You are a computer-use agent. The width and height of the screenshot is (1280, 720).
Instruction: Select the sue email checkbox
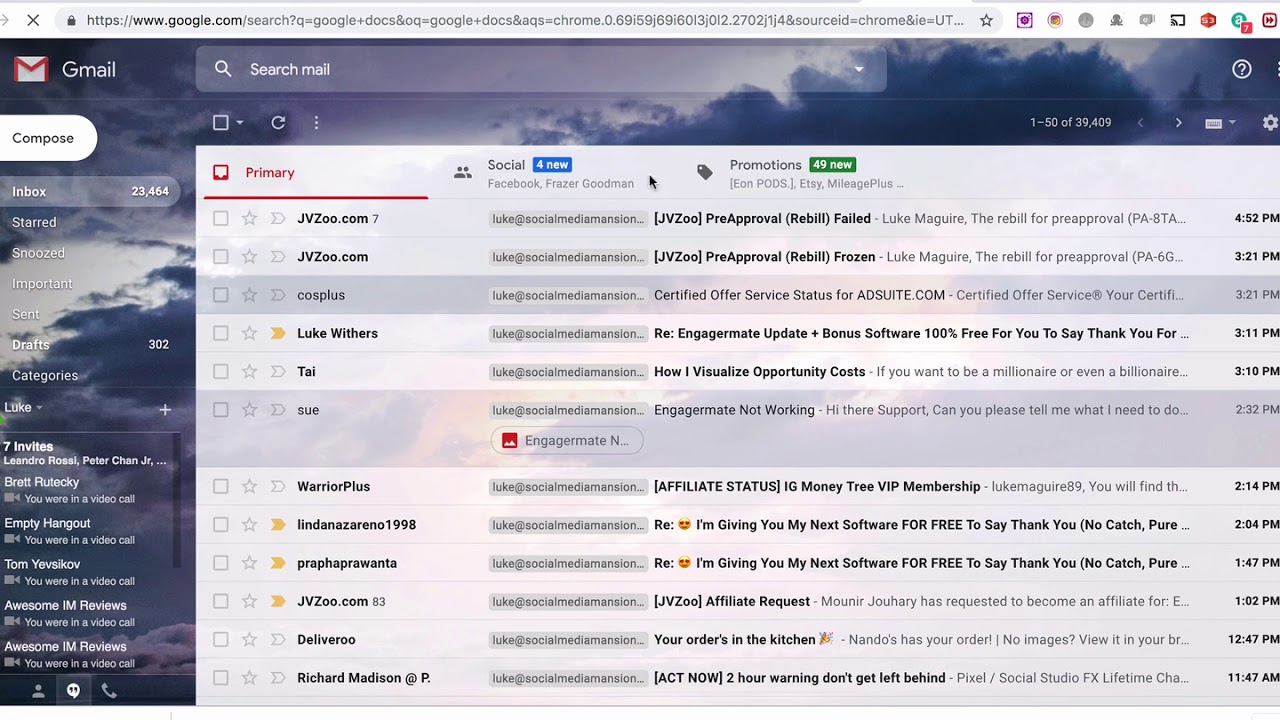[221, 410]
